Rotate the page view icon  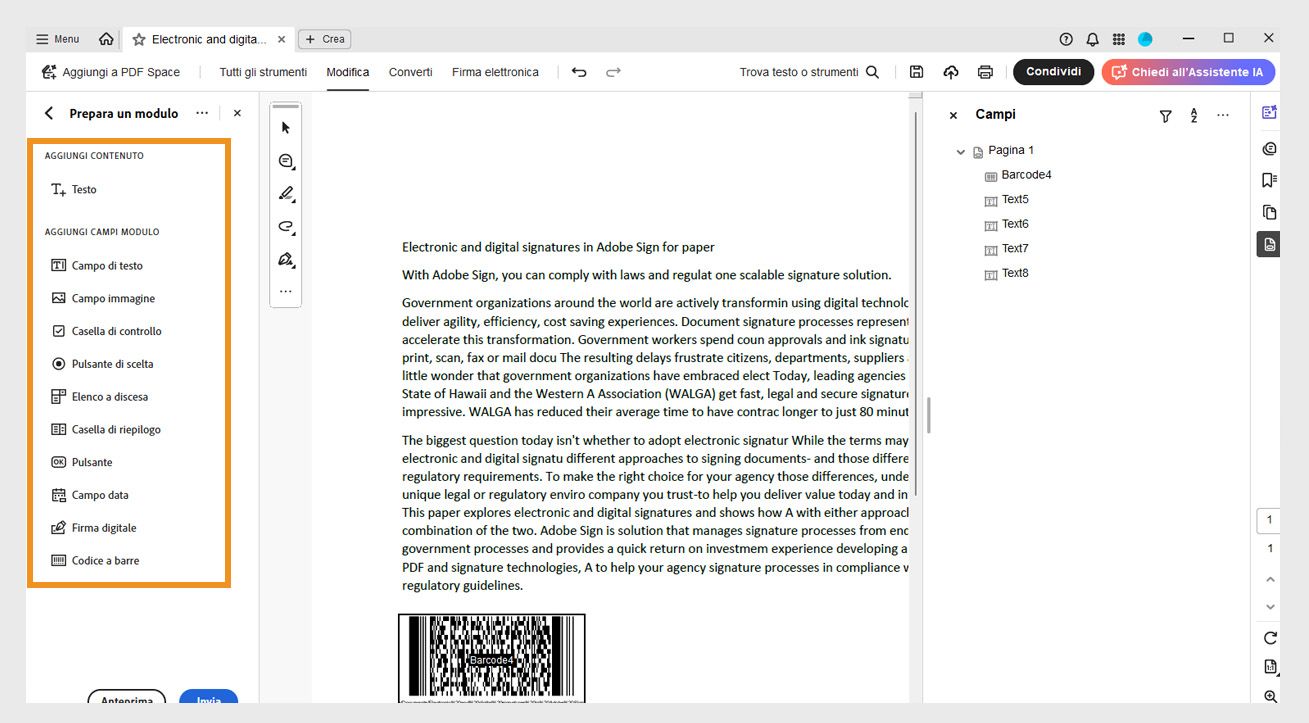coord(1270,638)
